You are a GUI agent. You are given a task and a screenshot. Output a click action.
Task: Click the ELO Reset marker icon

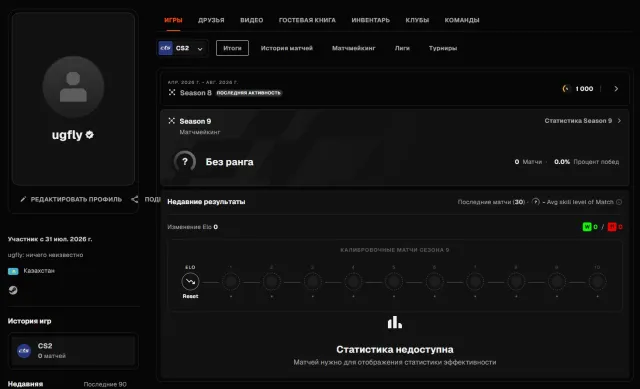(190, 282)
